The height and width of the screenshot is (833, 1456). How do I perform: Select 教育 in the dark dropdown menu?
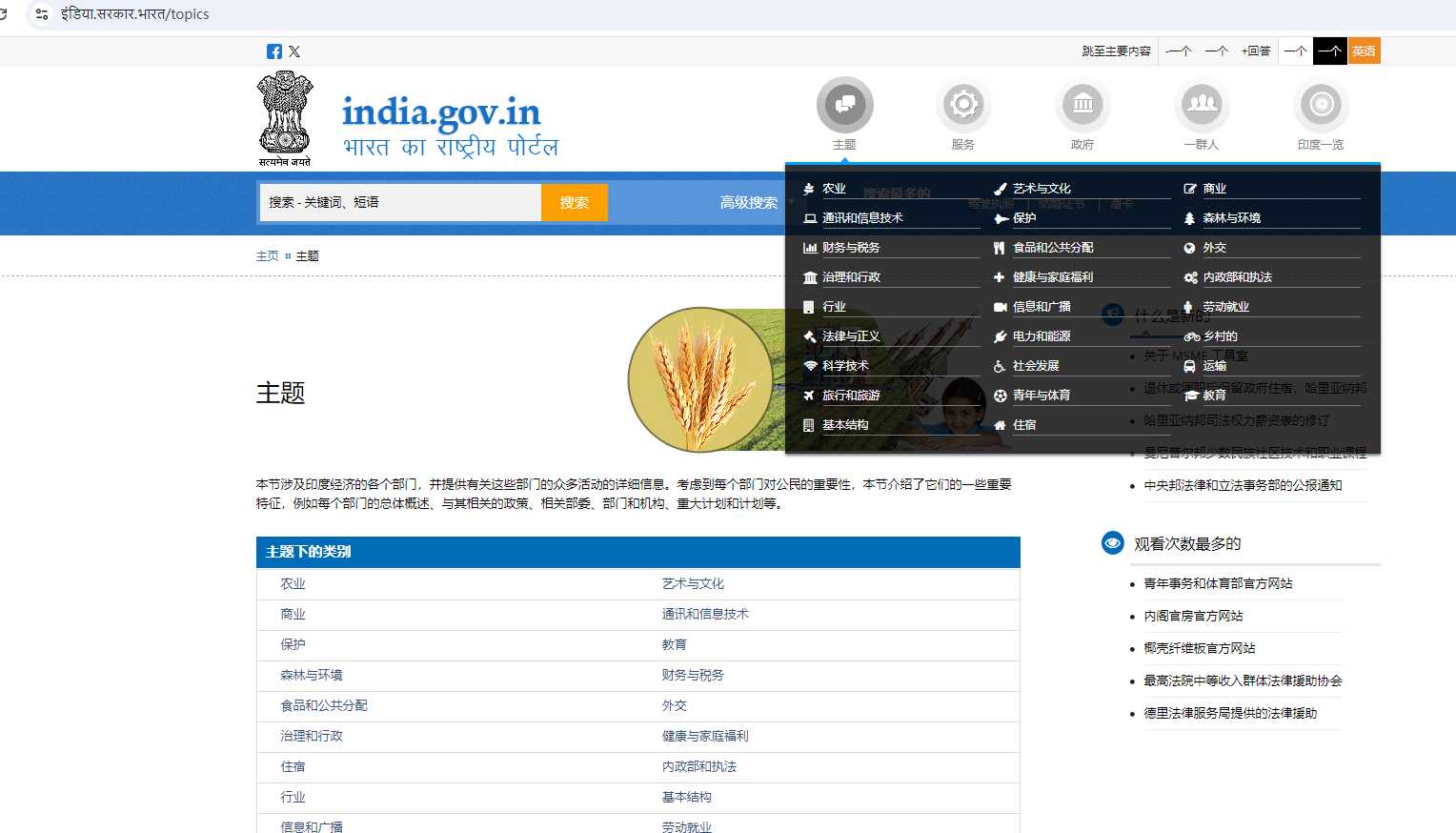1214,396
